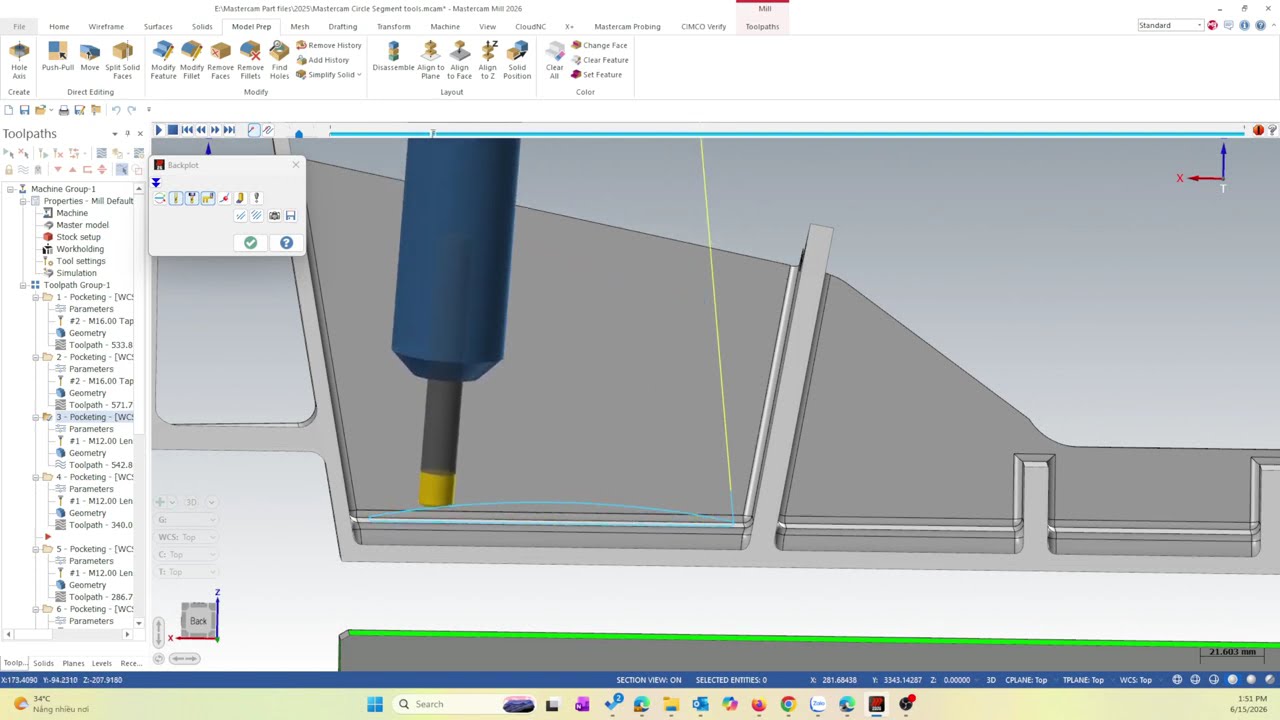This screenshot has width=1280, height=720.
Task: Click Clear All colors tool
Action: coord(555,60)
